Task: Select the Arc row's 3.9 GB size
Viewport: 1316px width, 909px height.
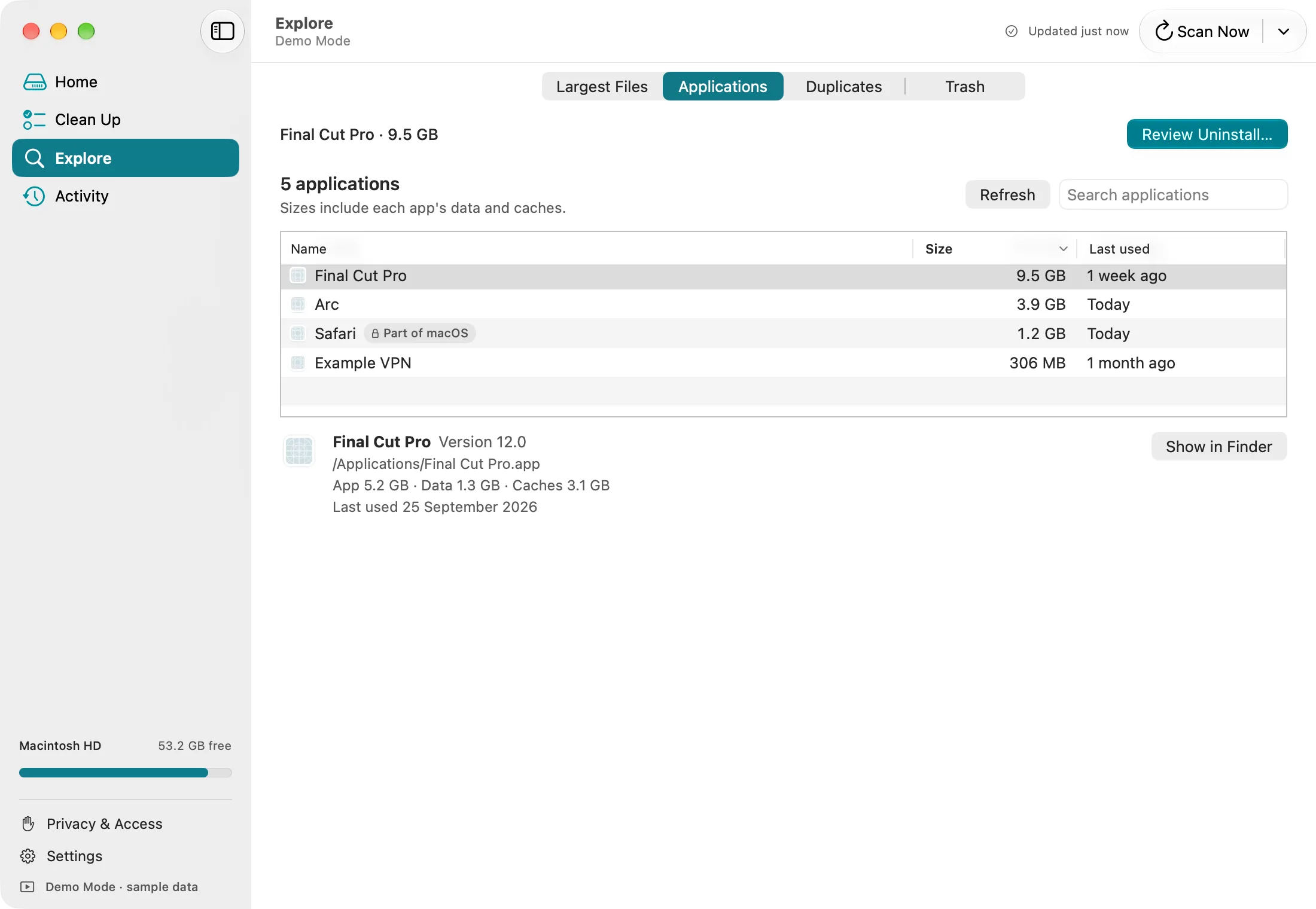Action: click(x=1041, y=304)
